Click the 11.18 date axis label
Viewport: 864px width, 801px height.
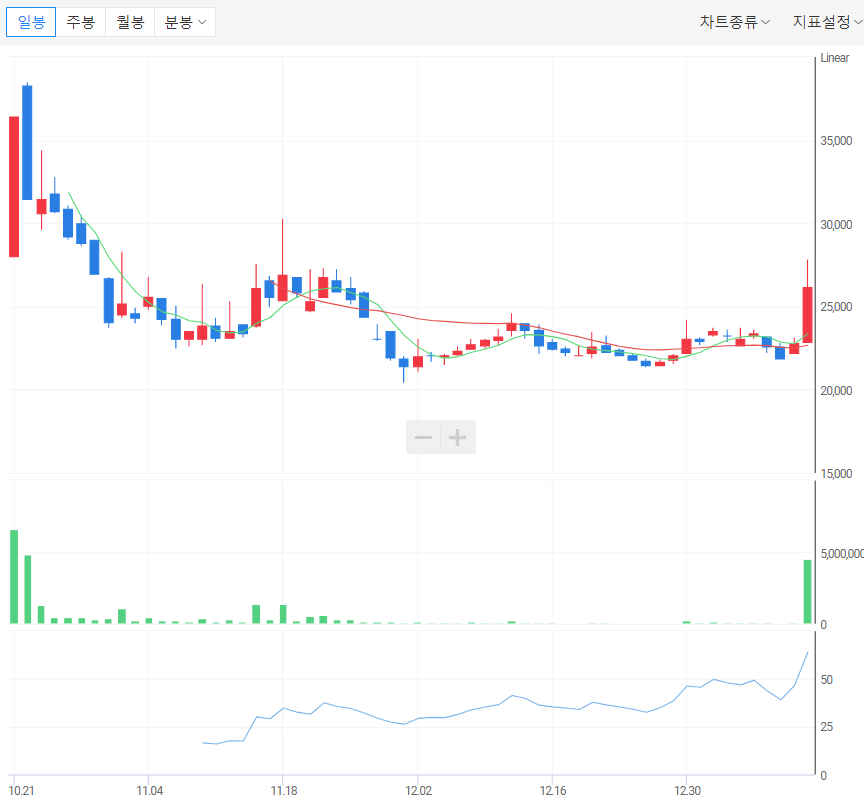tap(284, 791)
